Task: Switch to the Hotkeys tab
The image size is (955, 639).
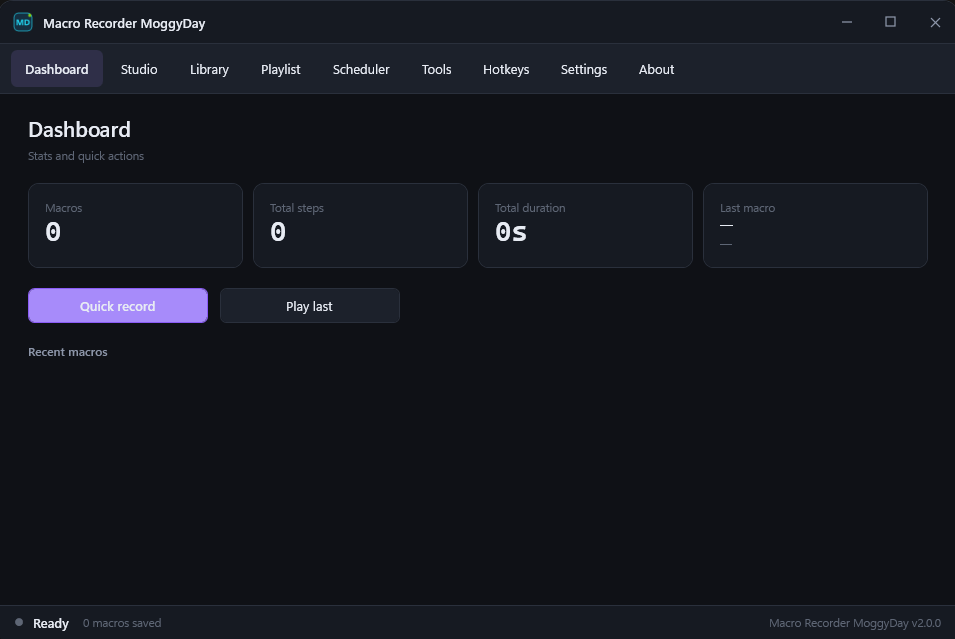Action: (x=506, y=69)
